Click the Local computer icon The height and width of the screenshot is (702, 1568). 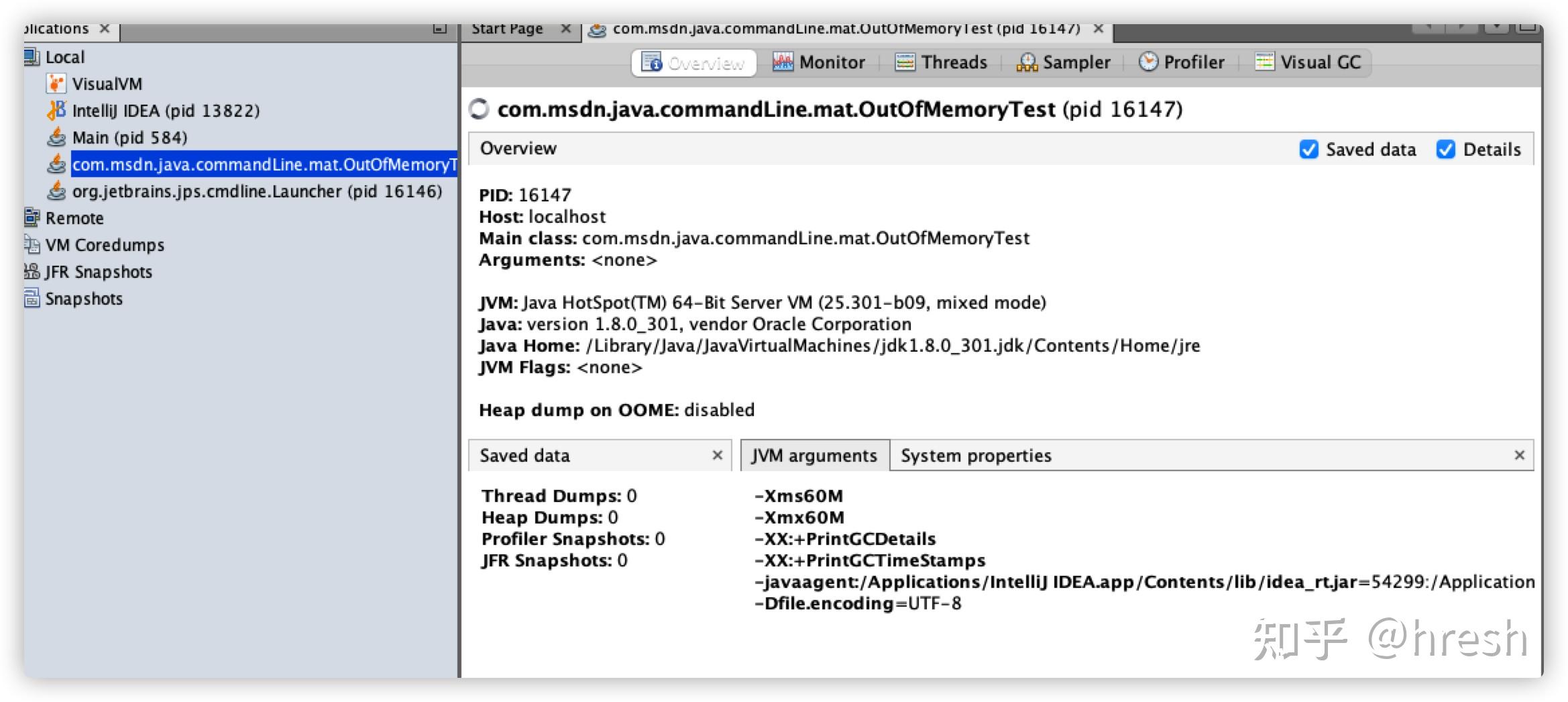[x=32, y=57]
